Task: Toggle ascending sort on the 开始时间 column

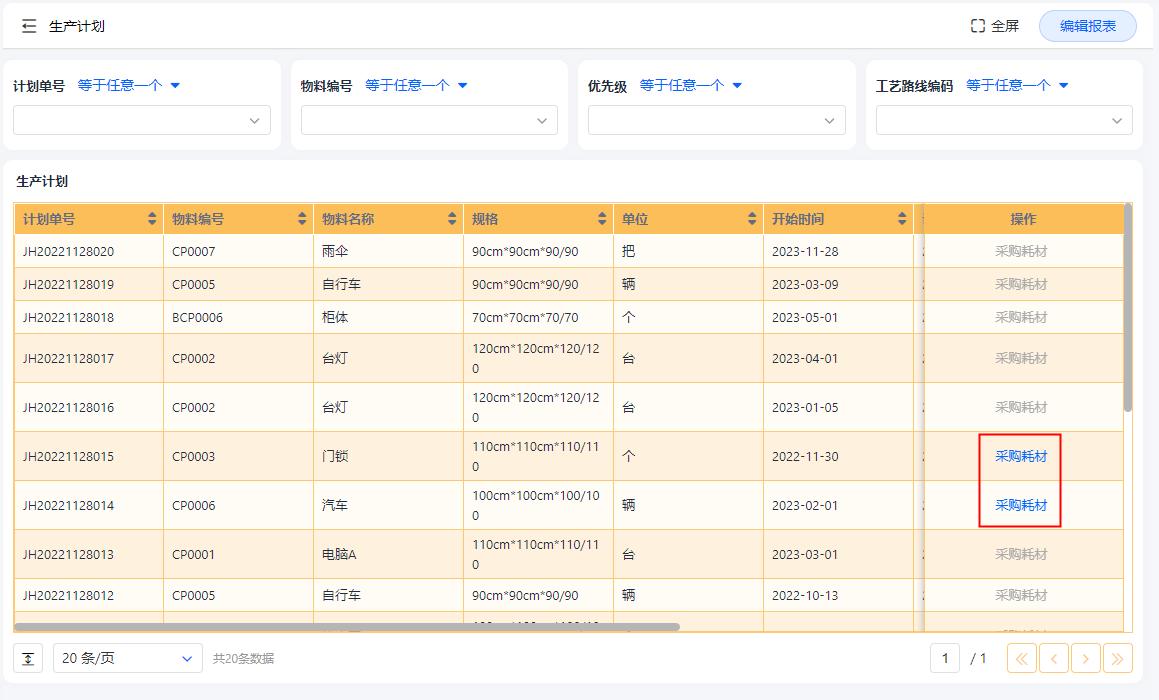Action: point(903,214)
